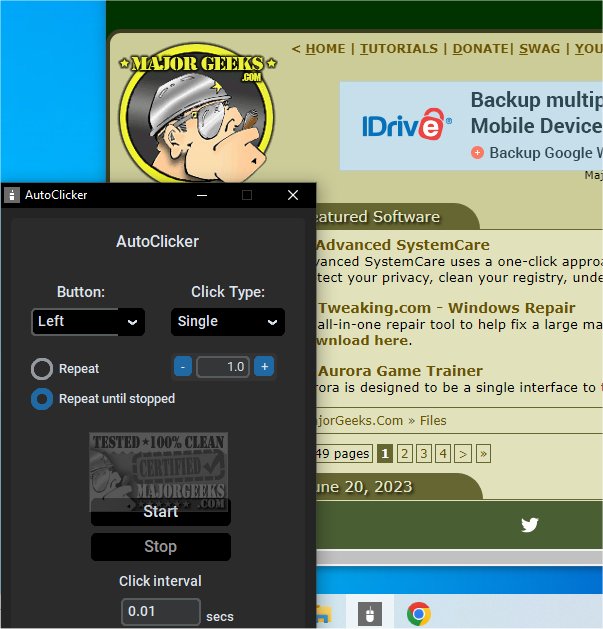
Task: Open Tweaking.com - Windows Repair link
Action: coord(446,308)
